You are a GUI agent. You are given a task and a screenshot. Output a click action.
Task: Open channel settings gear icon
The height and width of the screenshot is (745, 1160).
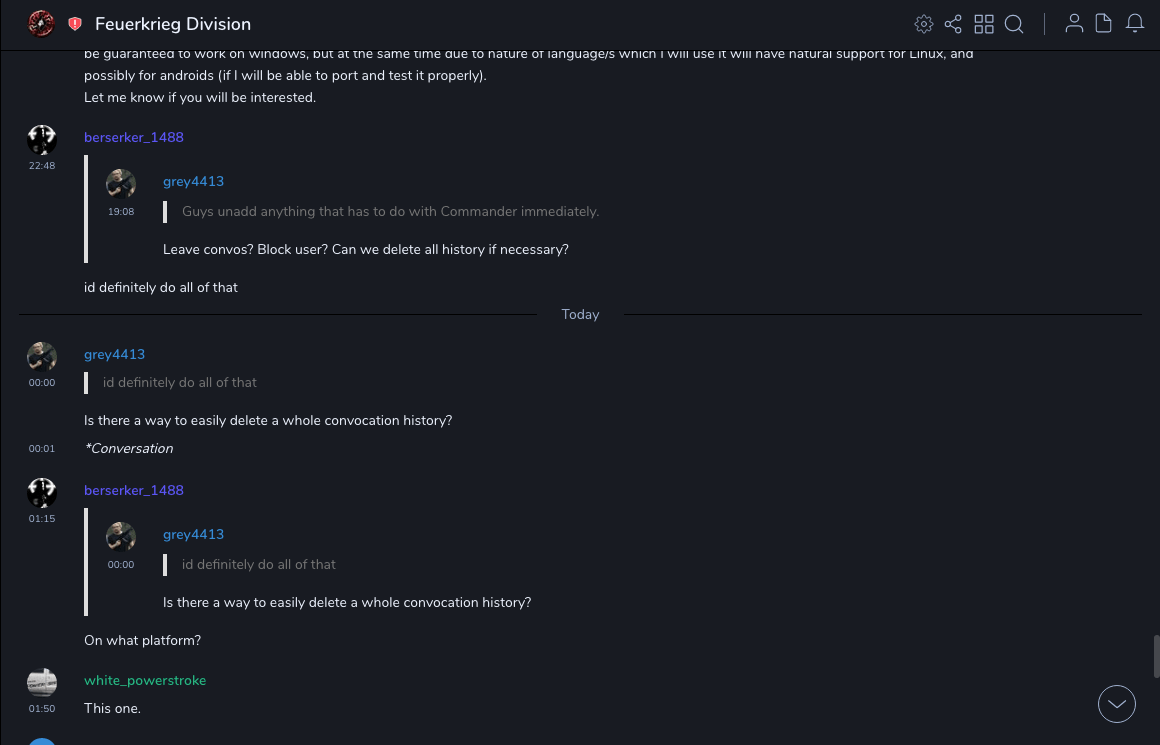924,24
